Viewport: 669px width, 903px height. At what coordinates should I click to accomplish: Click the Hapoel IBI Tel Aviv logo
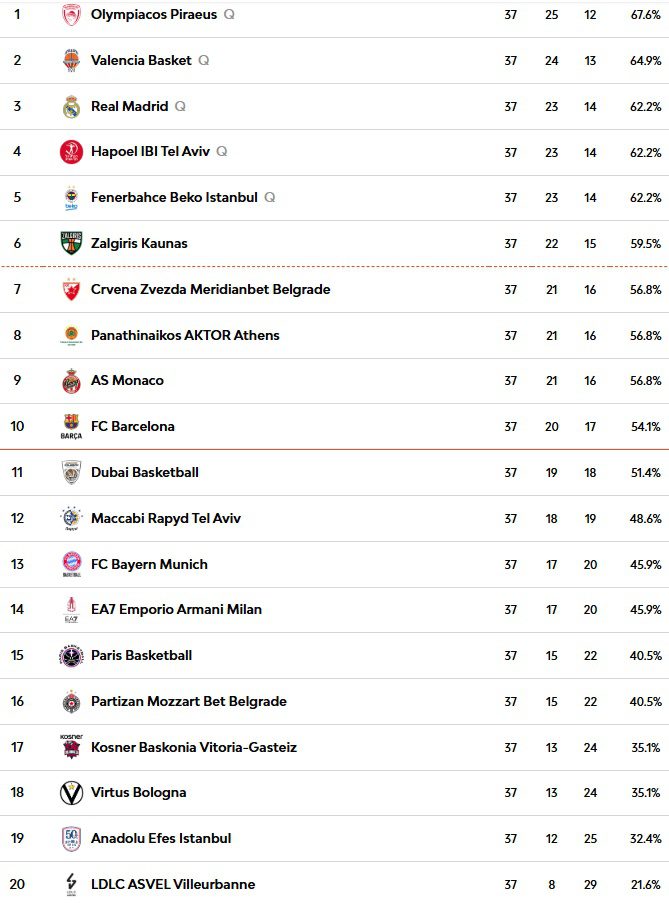pyautogui.click(x=71, y=152)
